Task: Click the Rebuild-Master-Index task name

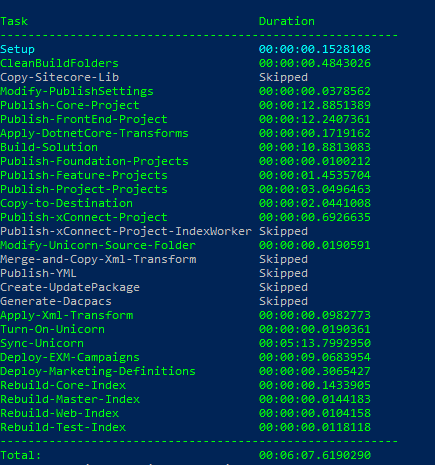Action: 70,399
